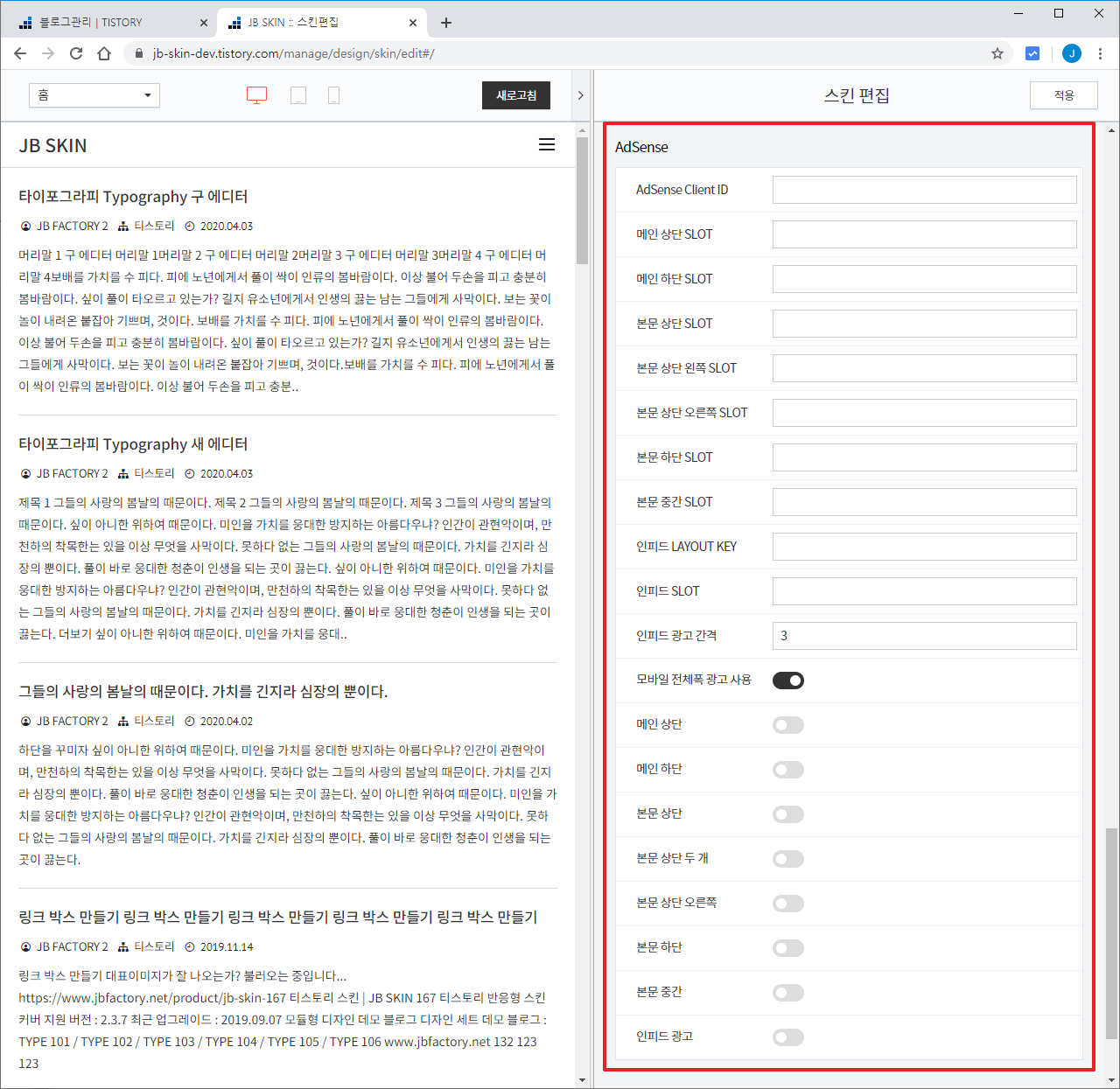1120x1089 pixels.
Task: Switch to the JB SKIN 스킨편집 tab
Action: (319, 23)
